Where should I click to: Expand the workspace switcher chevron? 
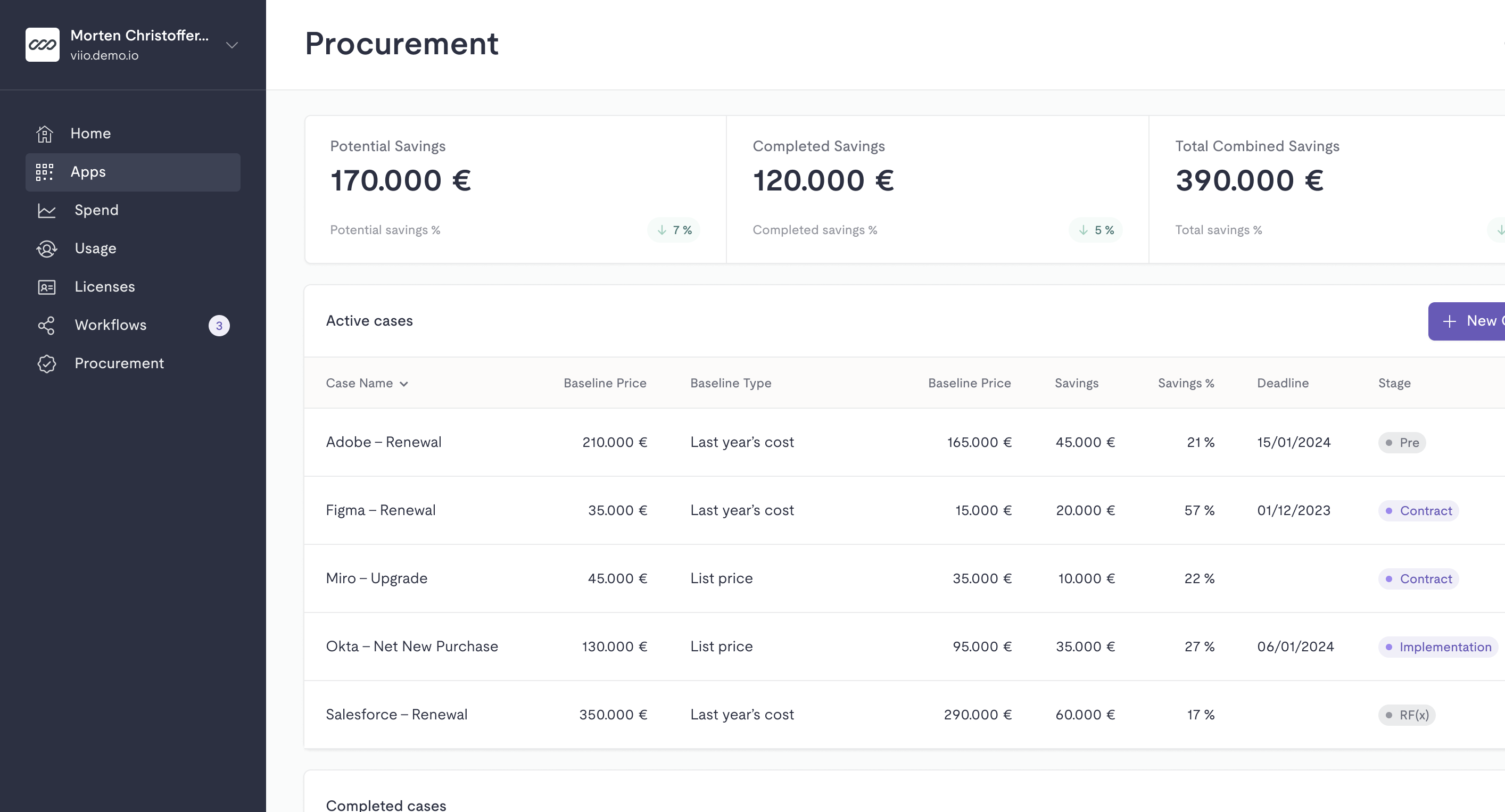(232, 45)
